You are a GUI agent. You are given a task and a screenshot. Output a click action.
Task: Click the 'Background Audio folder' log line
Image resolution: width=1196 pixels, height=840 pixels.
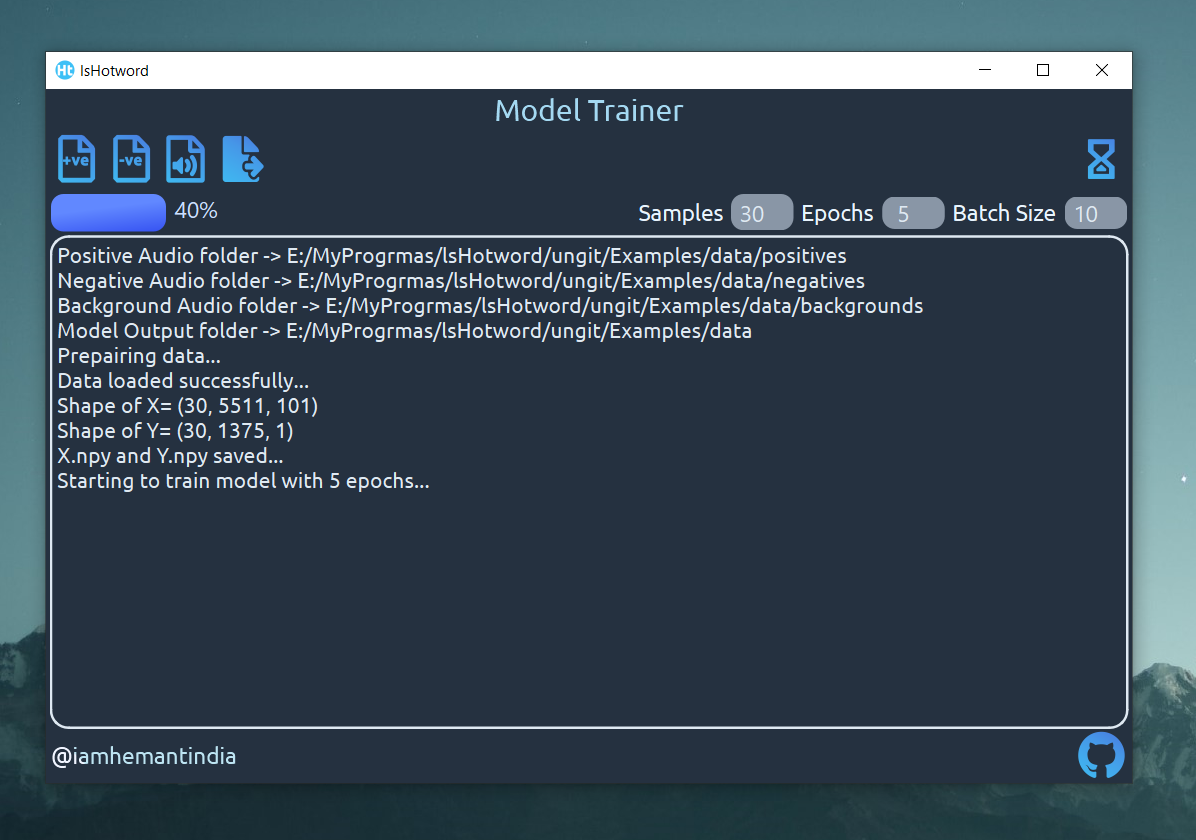click(490, 306)
